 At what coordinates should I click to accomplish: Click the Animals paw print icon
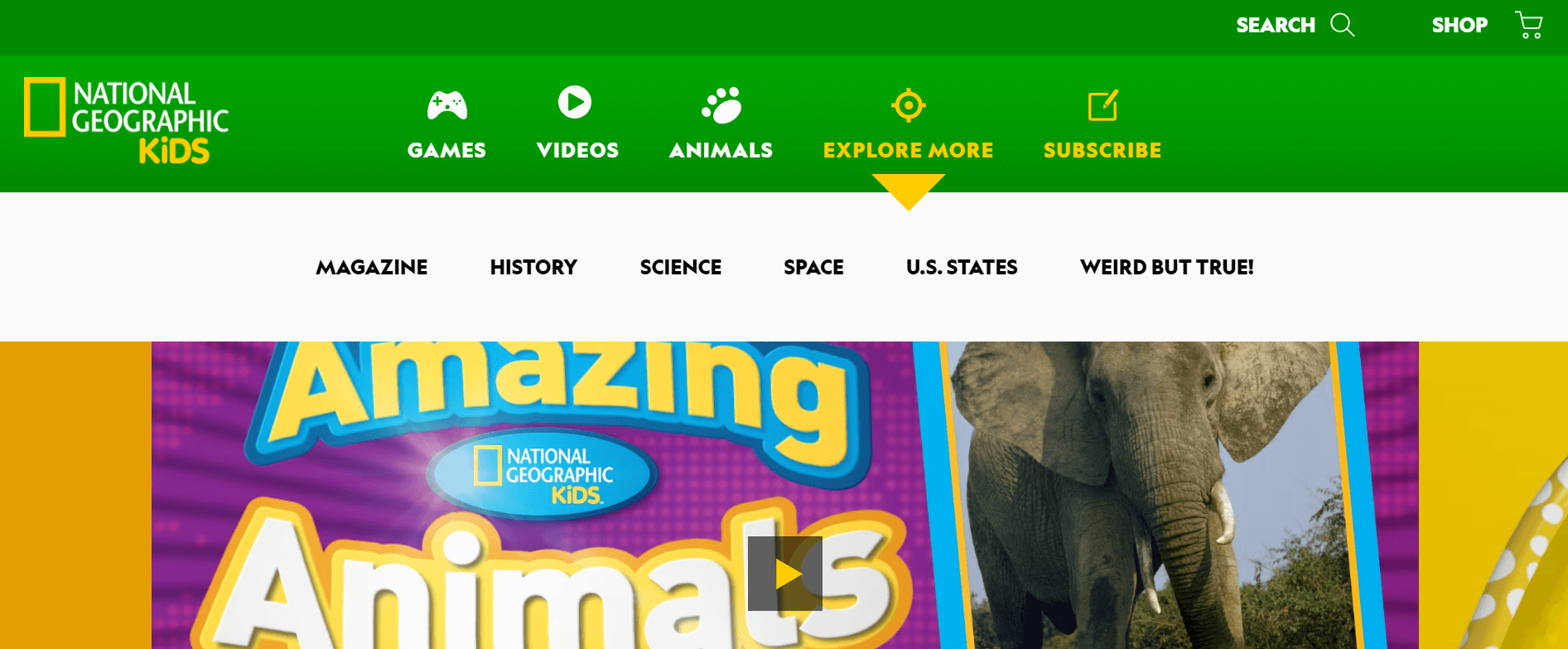[721, 105]
